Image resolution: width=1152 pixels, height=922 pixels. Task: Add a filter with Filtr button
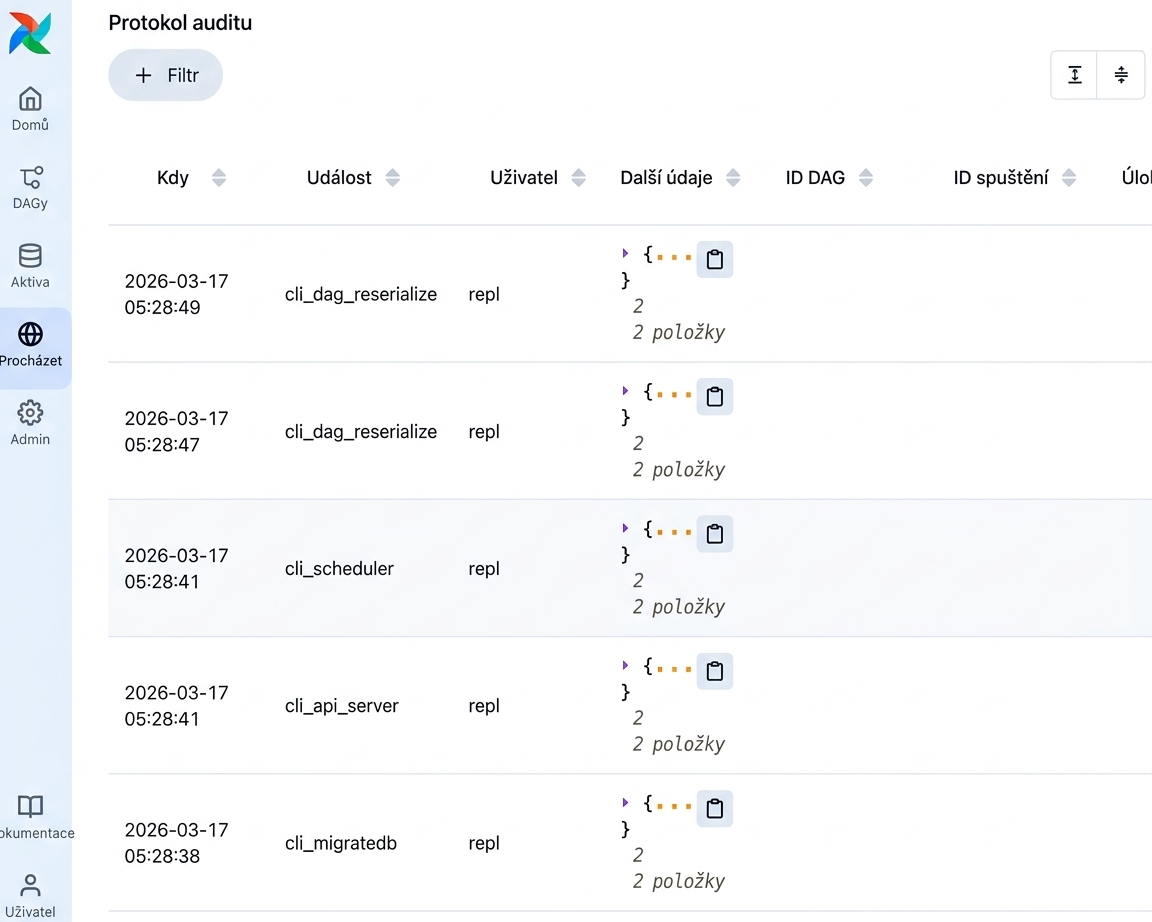pos(165,75)
